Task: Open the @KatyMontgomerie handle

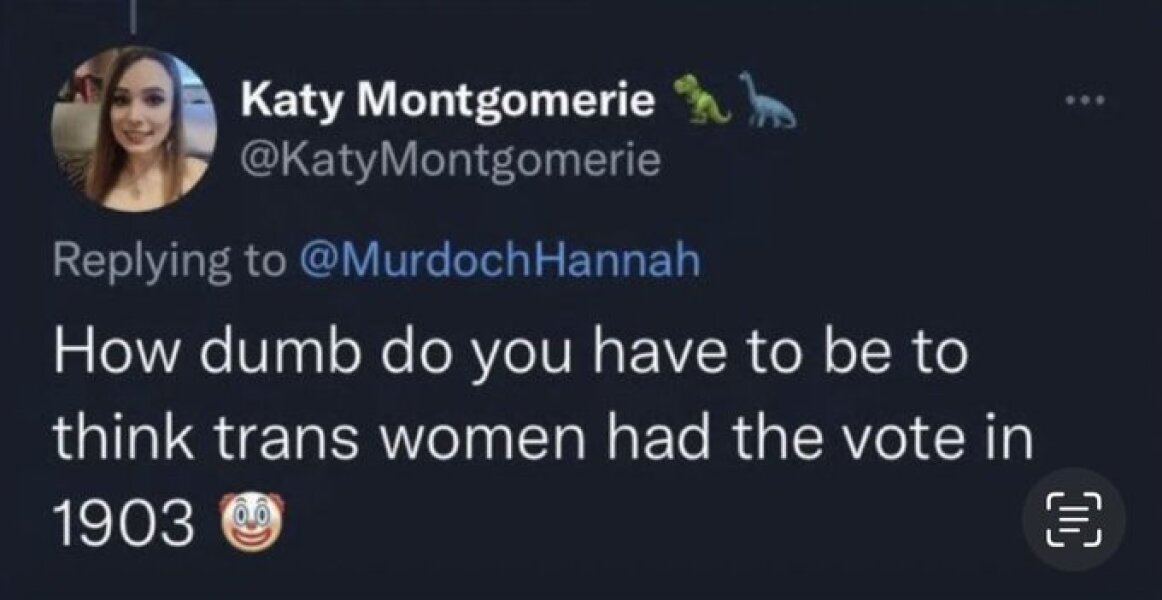Action: pos(450,160)
